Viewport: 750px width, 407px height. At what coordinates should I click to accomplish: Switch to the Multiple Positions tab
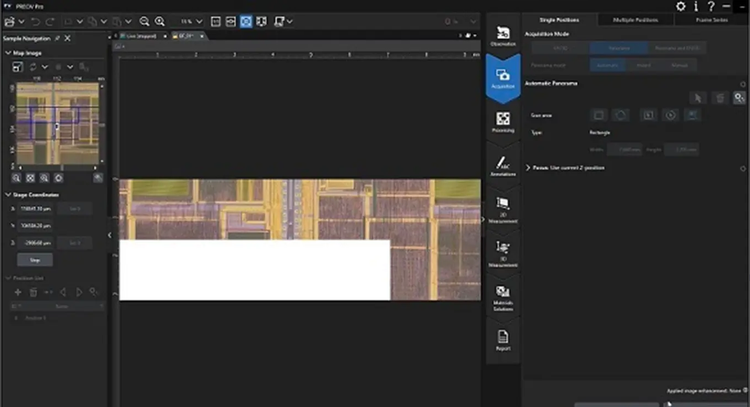click(x=635, y=20)
